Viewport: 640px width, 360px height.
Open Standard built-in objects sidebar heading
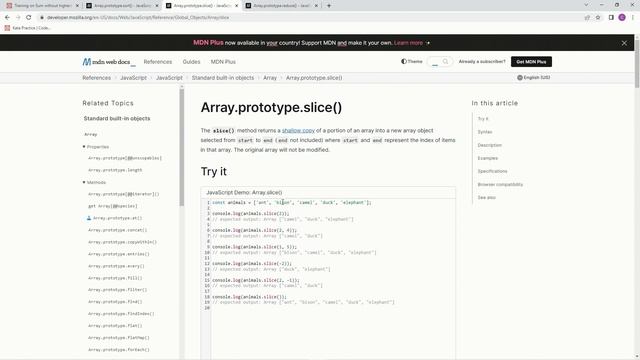(117, 118)
